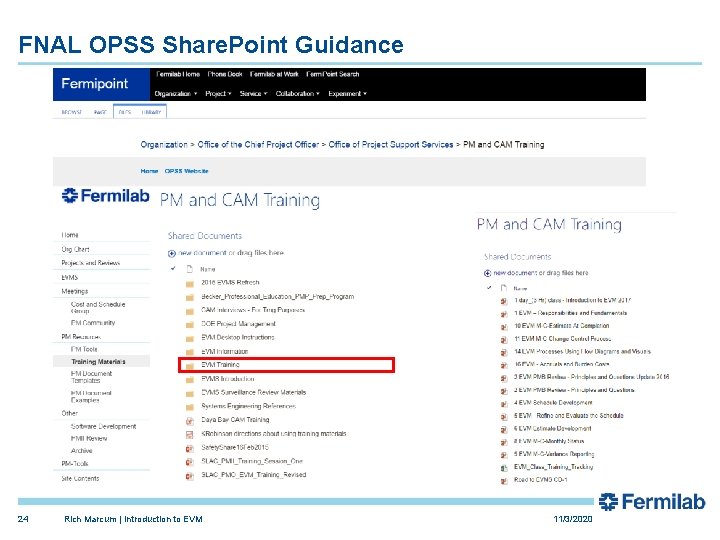
Task: Open Phone Book in top bar
Action: [x=225, y=74]
